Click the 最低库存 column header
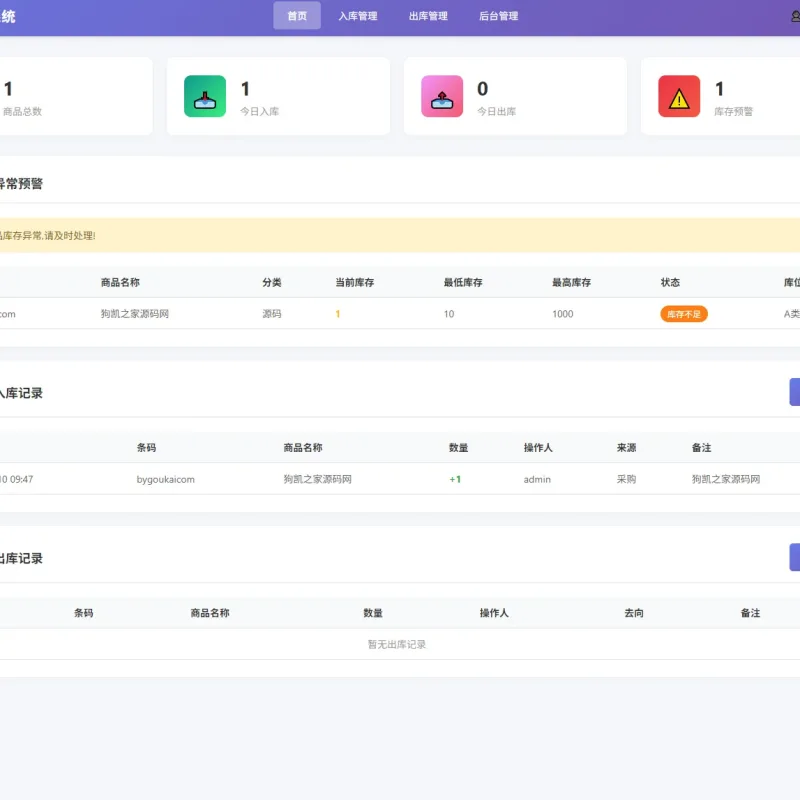This screenshot has width=800, height=800. pyautogui.click(x=463, y=282)
